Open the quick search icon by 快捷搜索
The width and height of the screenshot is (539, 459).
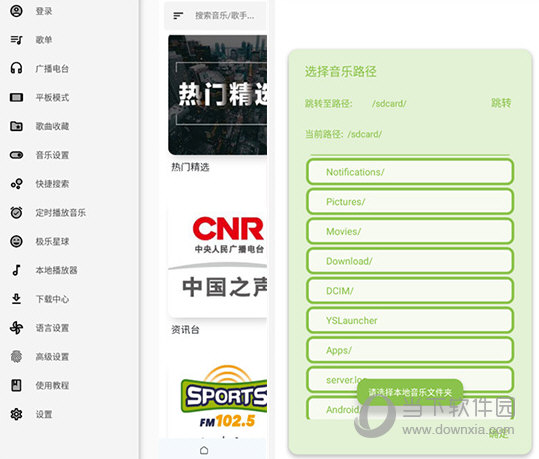point(16,184)
